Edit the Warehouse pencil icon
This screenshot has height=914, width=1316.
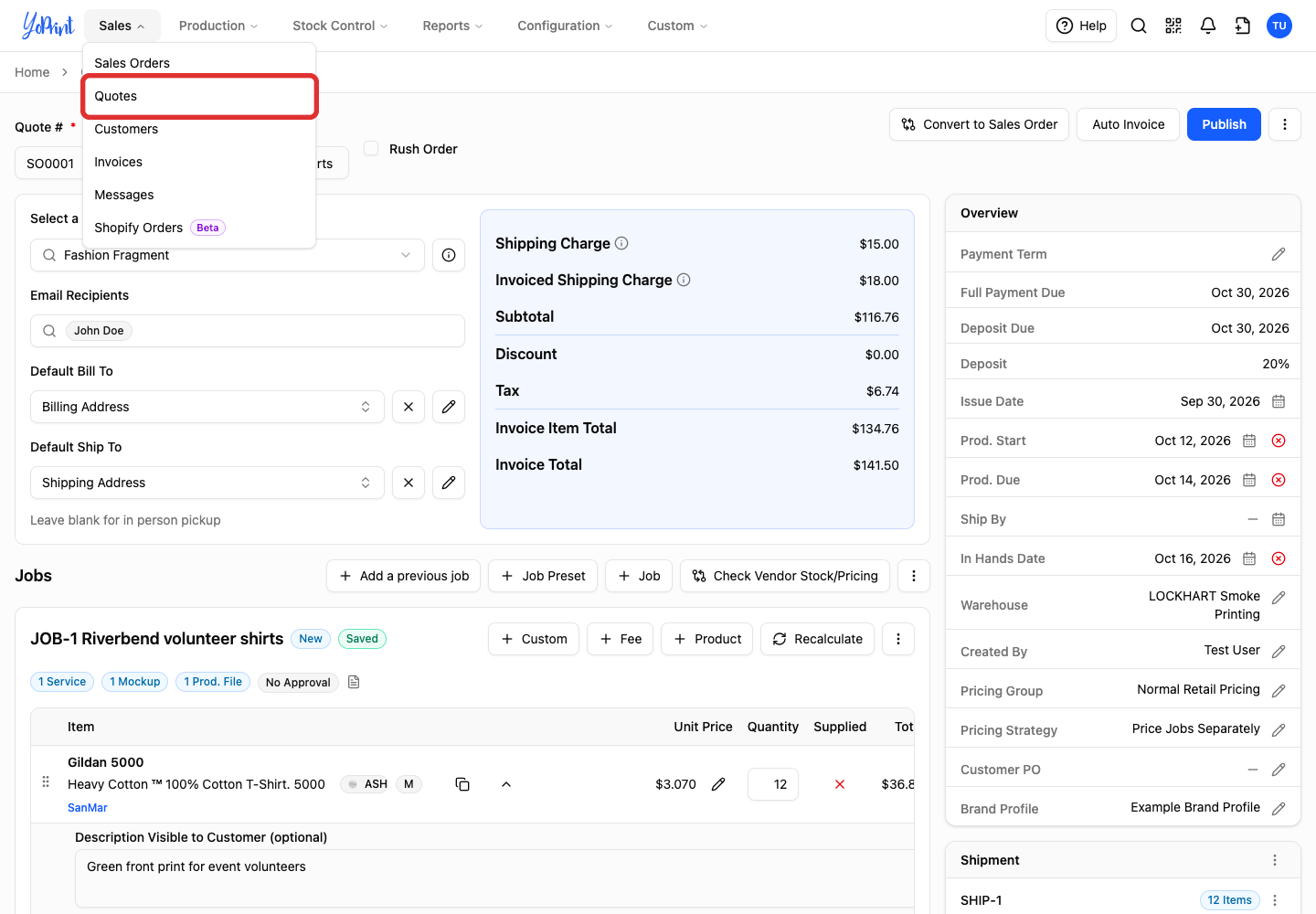[1279, 598]
